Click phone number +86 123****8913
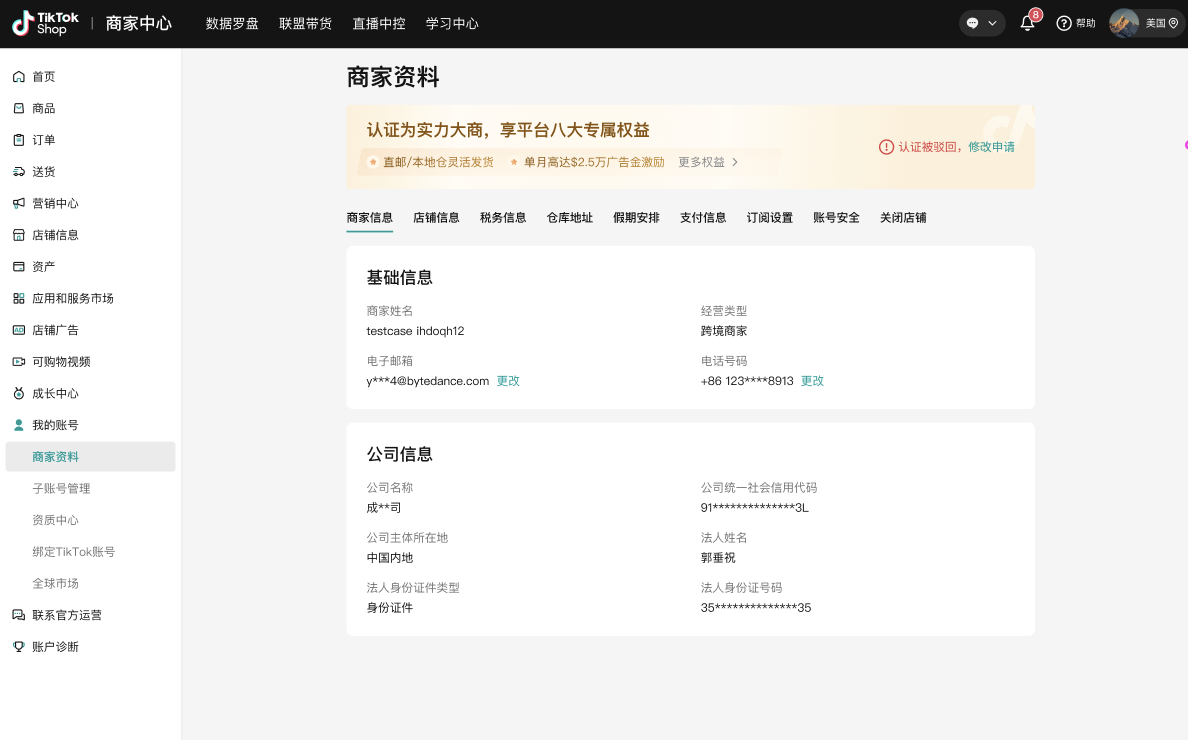 pos(747,381)
